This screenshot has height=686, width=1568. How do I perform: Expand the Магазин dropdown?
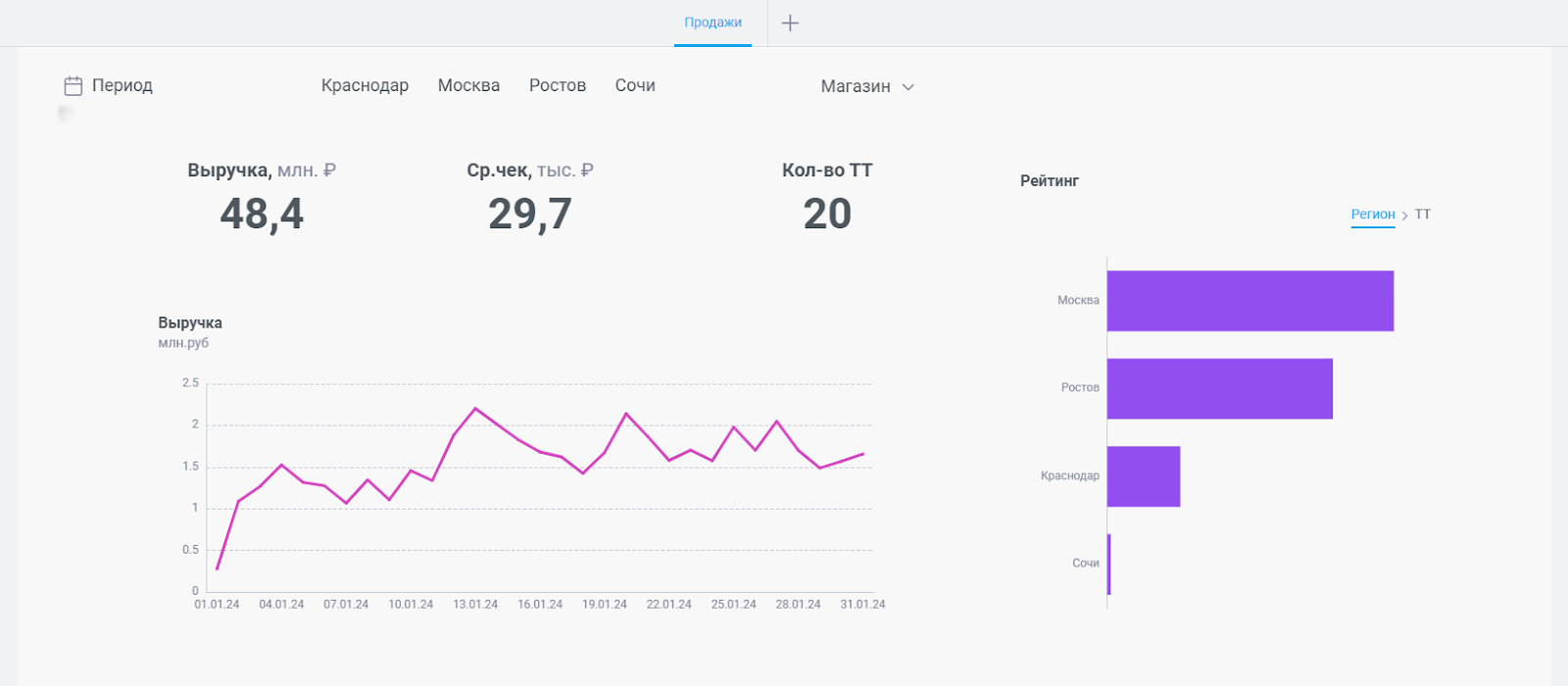867,86
